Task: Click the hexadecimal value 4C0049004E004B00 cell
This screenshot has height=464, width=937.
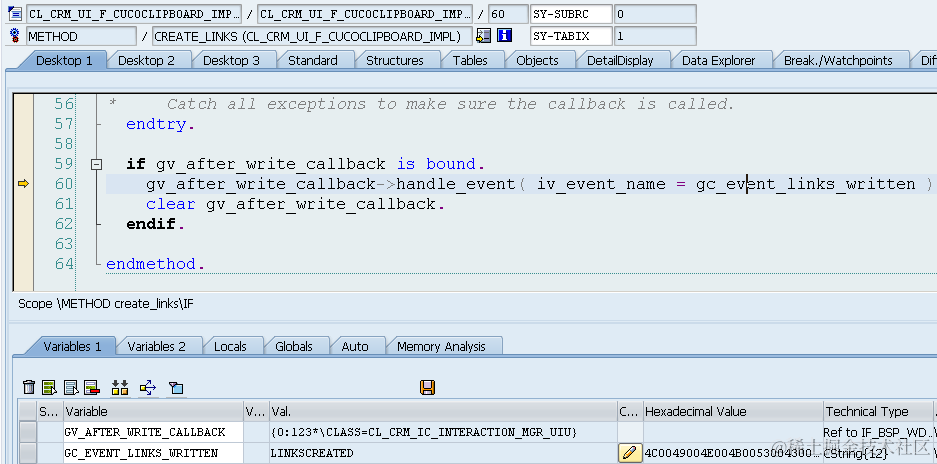Action: click(733, 453)
